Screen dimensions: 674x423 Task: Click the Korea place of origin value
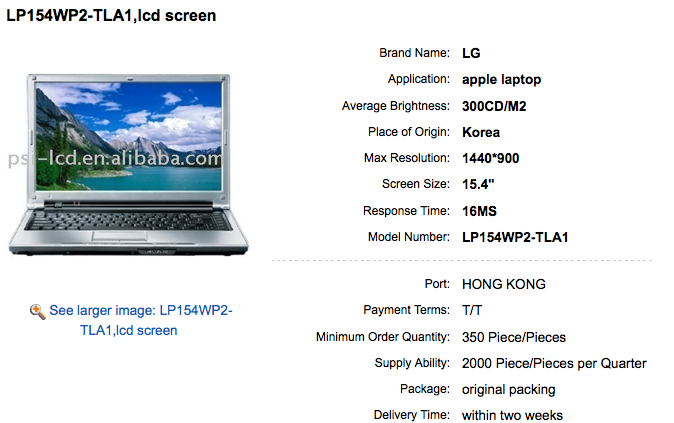(481, 132)
